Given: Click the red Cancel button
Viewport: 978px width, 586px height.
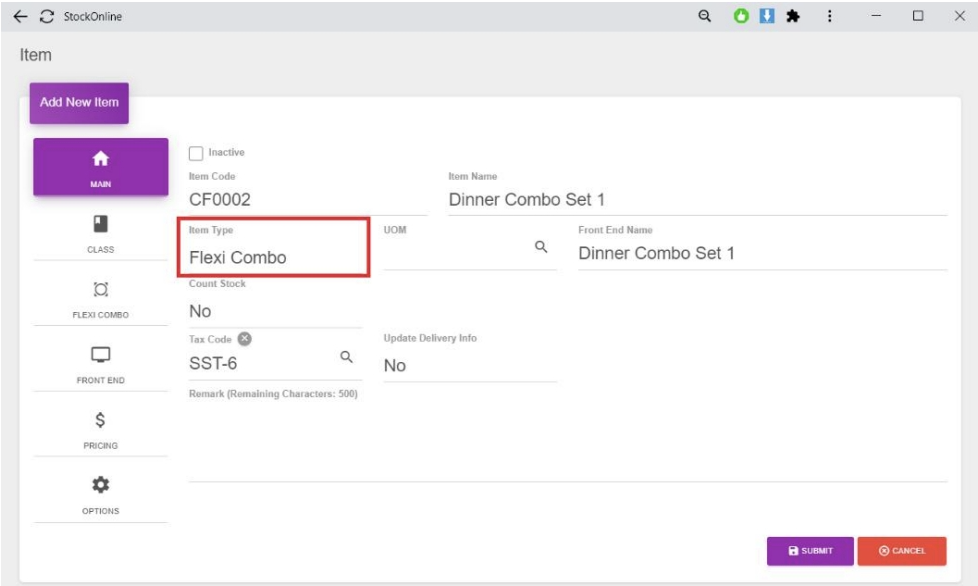Looking at the screenshot, I should tap(901, 551).
